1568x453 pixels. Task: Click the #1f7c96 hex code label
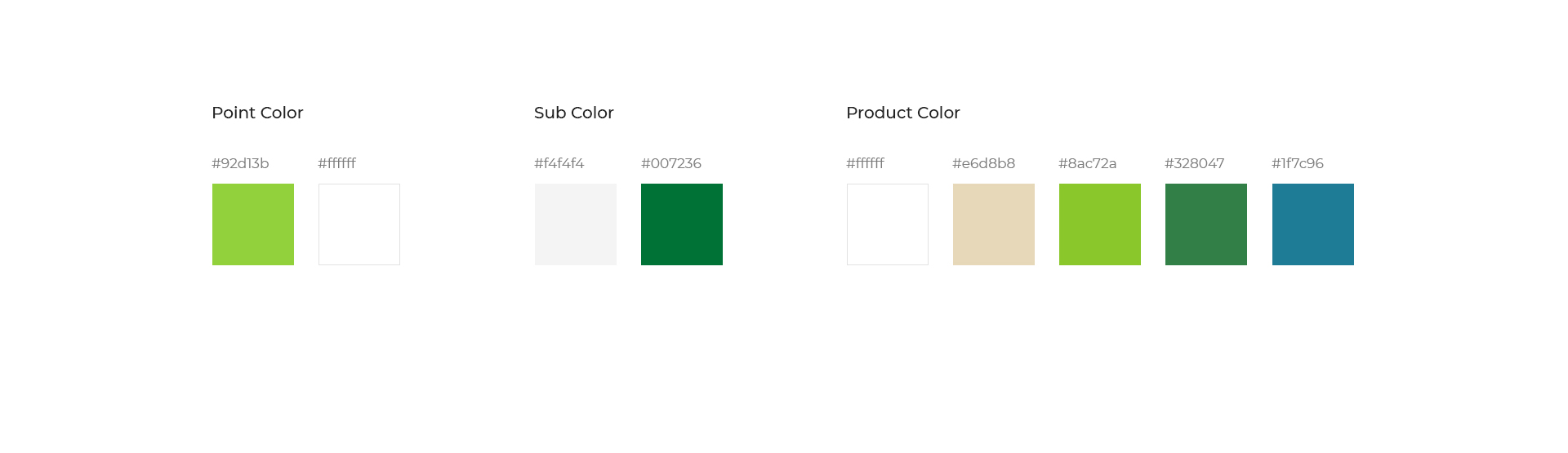1298,163
